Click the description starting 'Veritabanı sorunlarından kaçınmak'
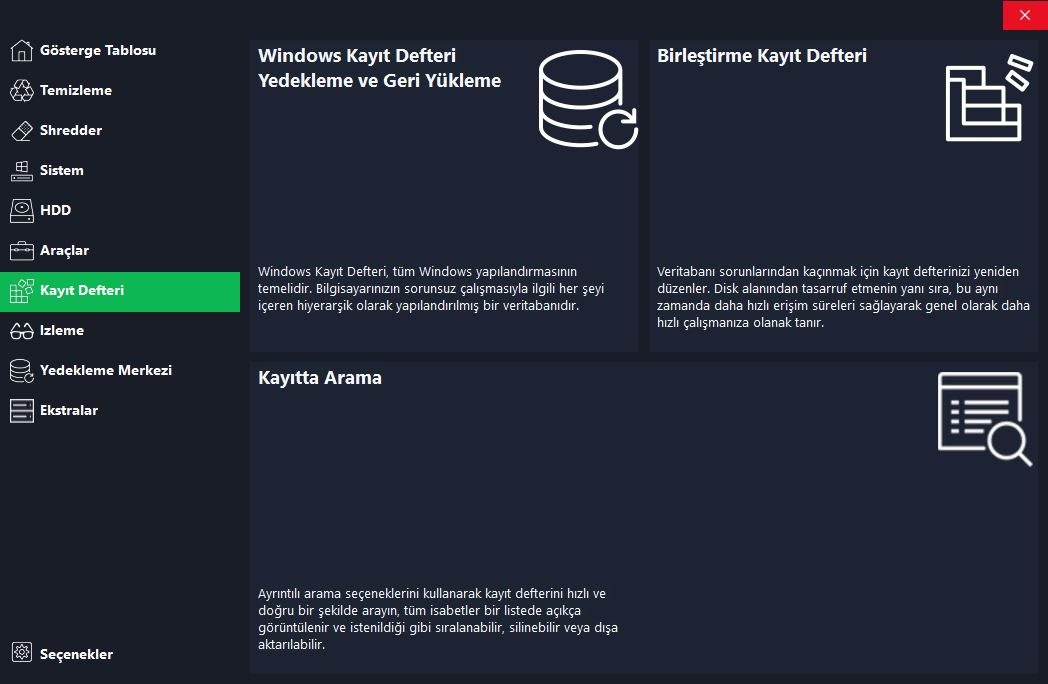 [x=843, y=297]
